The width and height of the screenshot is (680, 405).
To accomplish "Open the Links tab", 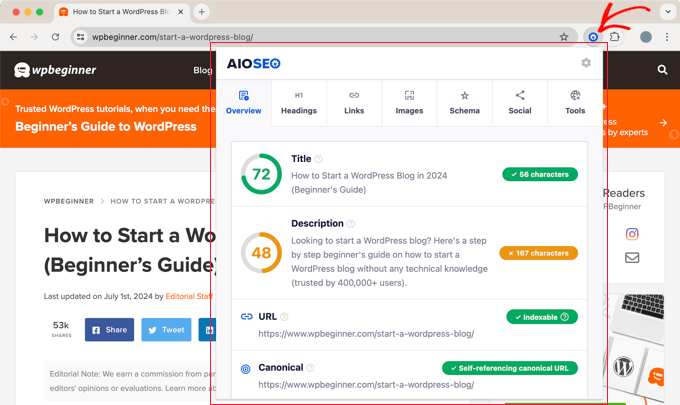I will pyautogui.click(x=354, y=103).
